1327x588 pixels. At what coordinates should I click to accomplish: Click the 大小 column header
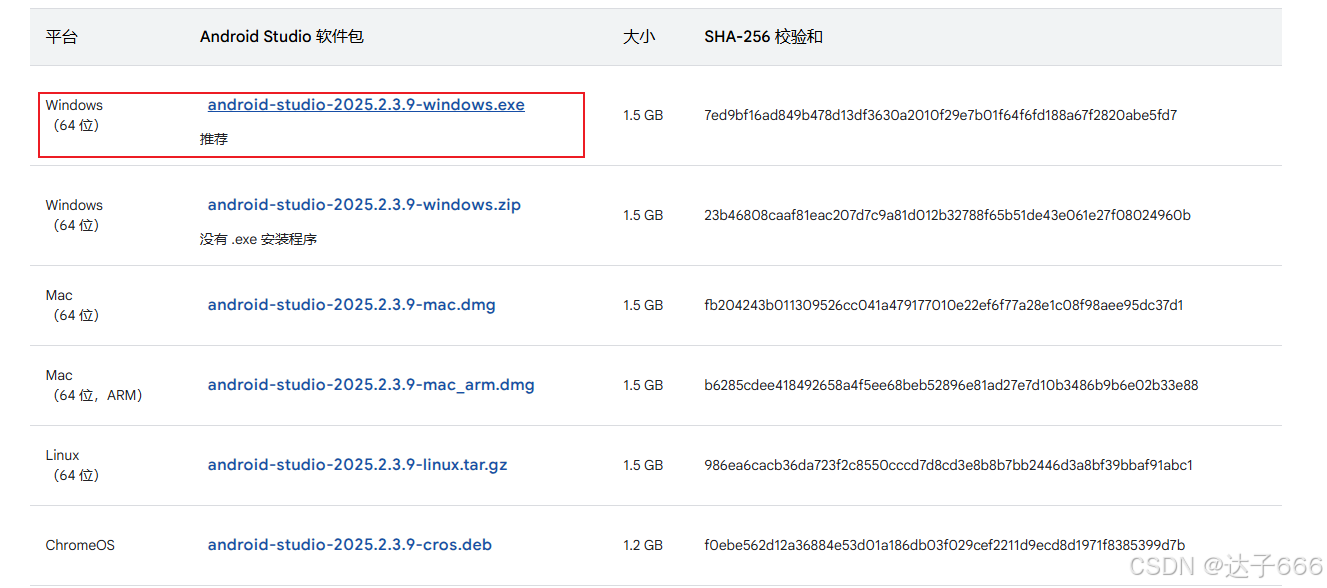639,37
